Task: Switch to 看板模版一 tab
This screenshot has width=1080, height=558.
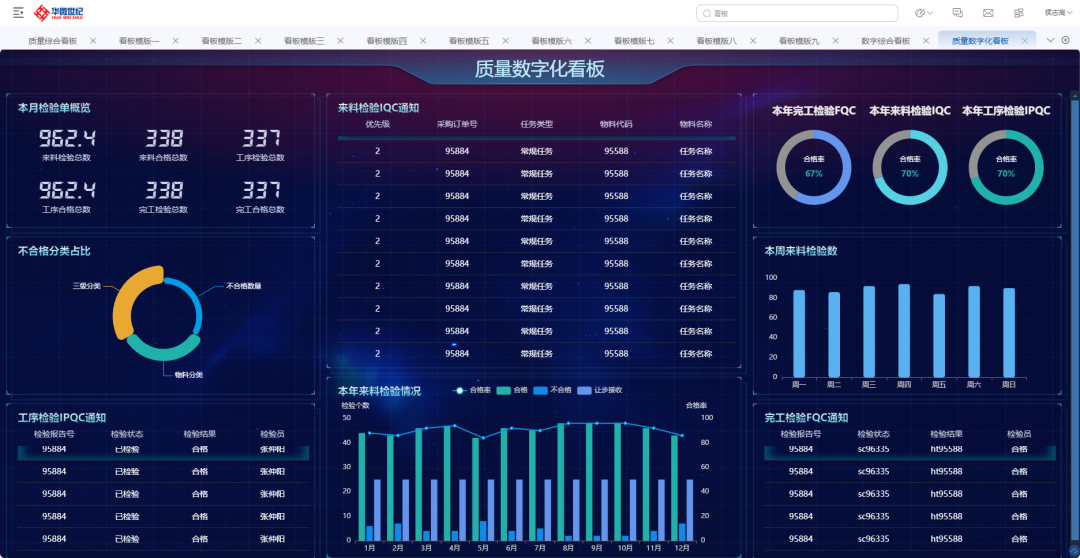Action: pyautogui.click(x=139, y=41)
